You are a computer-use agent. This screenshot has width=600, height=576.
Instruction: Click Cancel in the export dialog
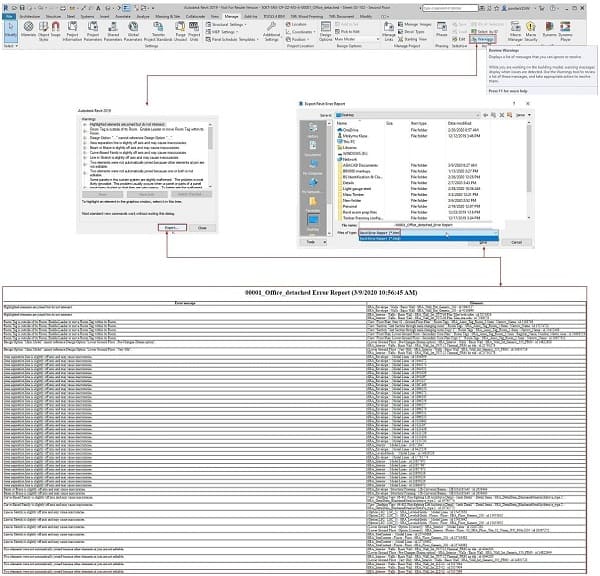(516, 242)
